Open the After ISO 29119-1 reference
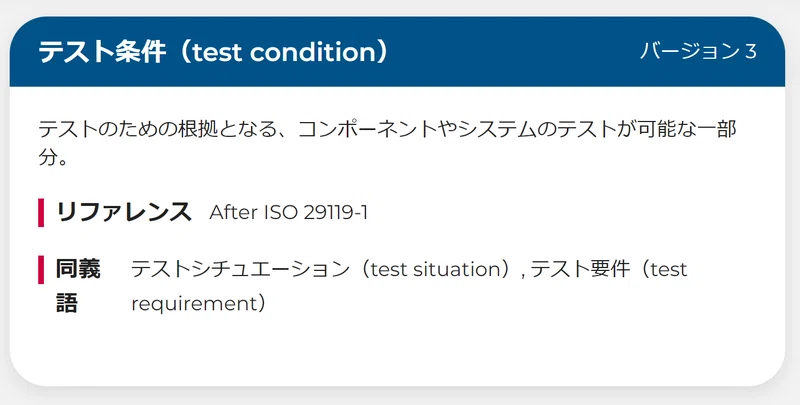The image size is (800, 405). pyautogui.click(x=288, y=212)
